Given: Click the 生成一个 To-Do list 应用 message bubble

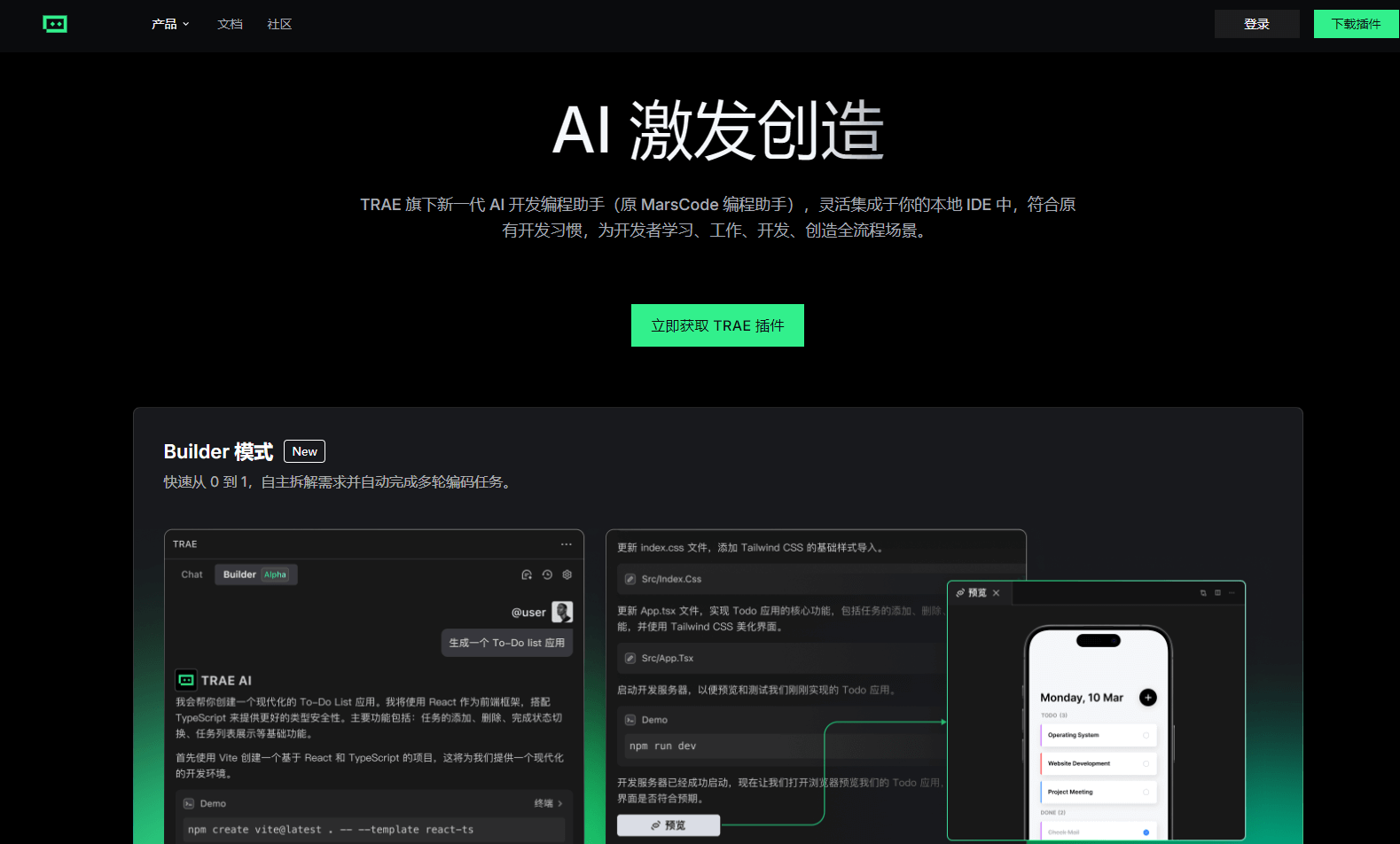Looking at the screenshot, I should [x=507, y=643].
